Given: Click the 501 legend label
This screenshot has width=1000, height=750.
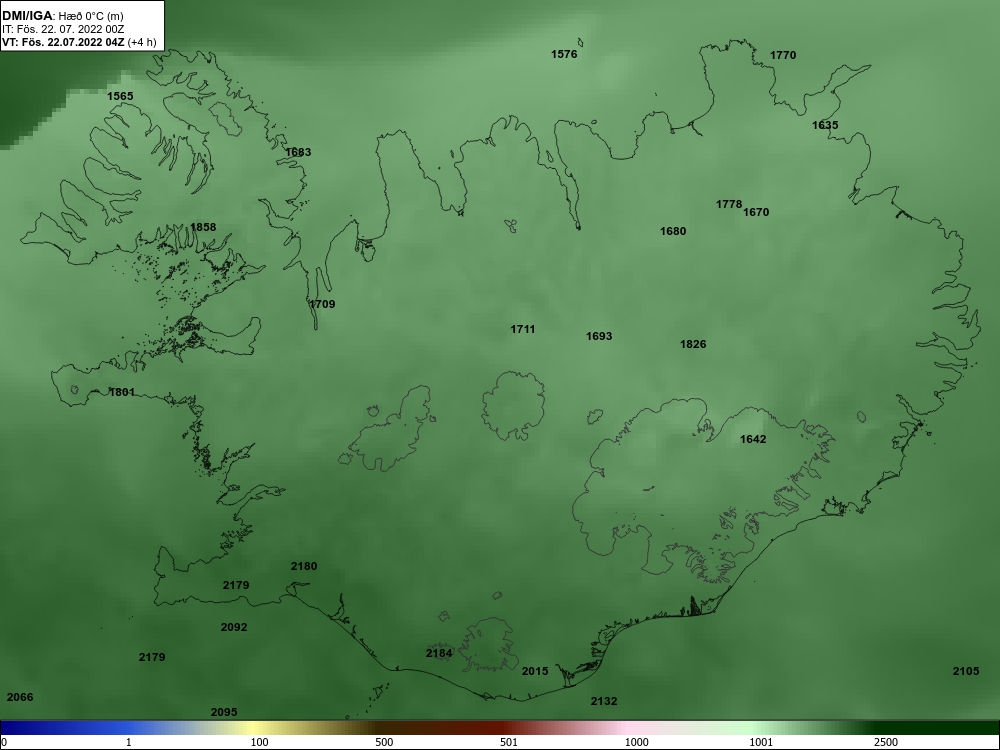Looking at the screenshot, I should tap(509, 742).
